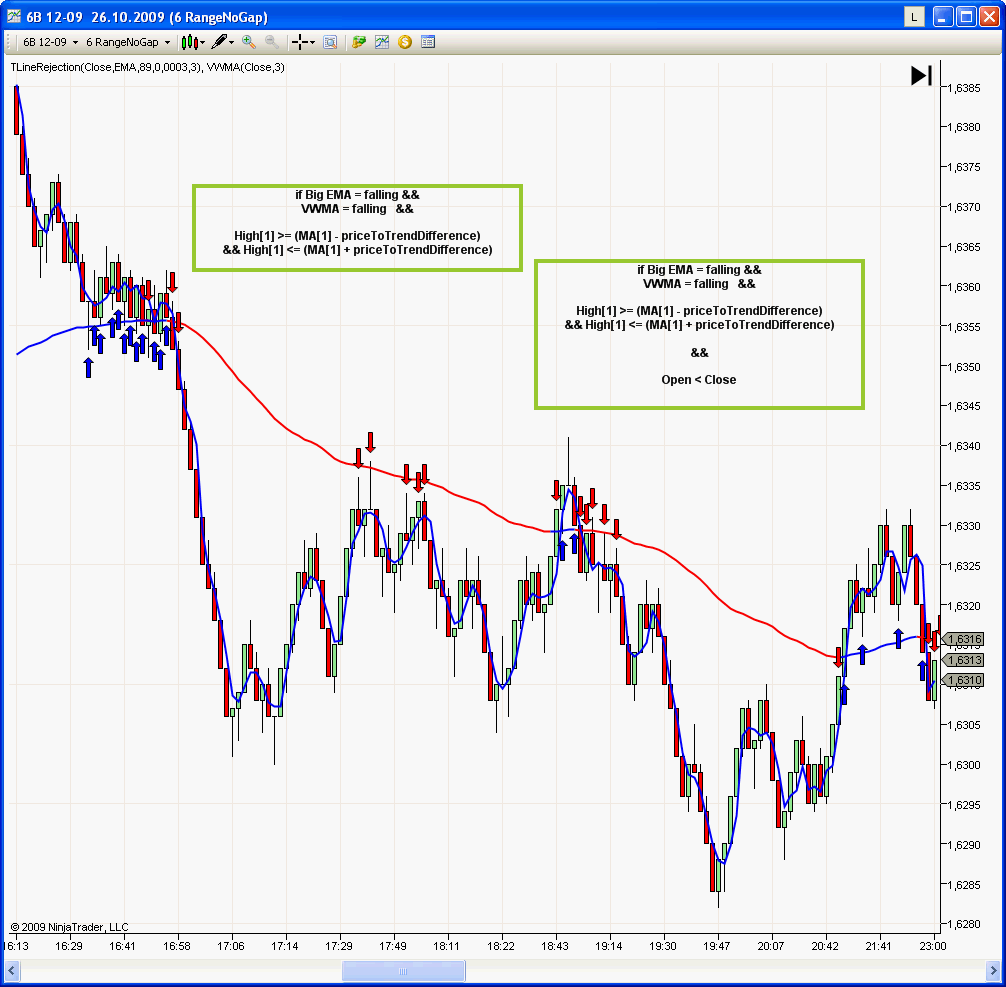
Task: Select the pen drawing tools icon
Action: [219, 42]
